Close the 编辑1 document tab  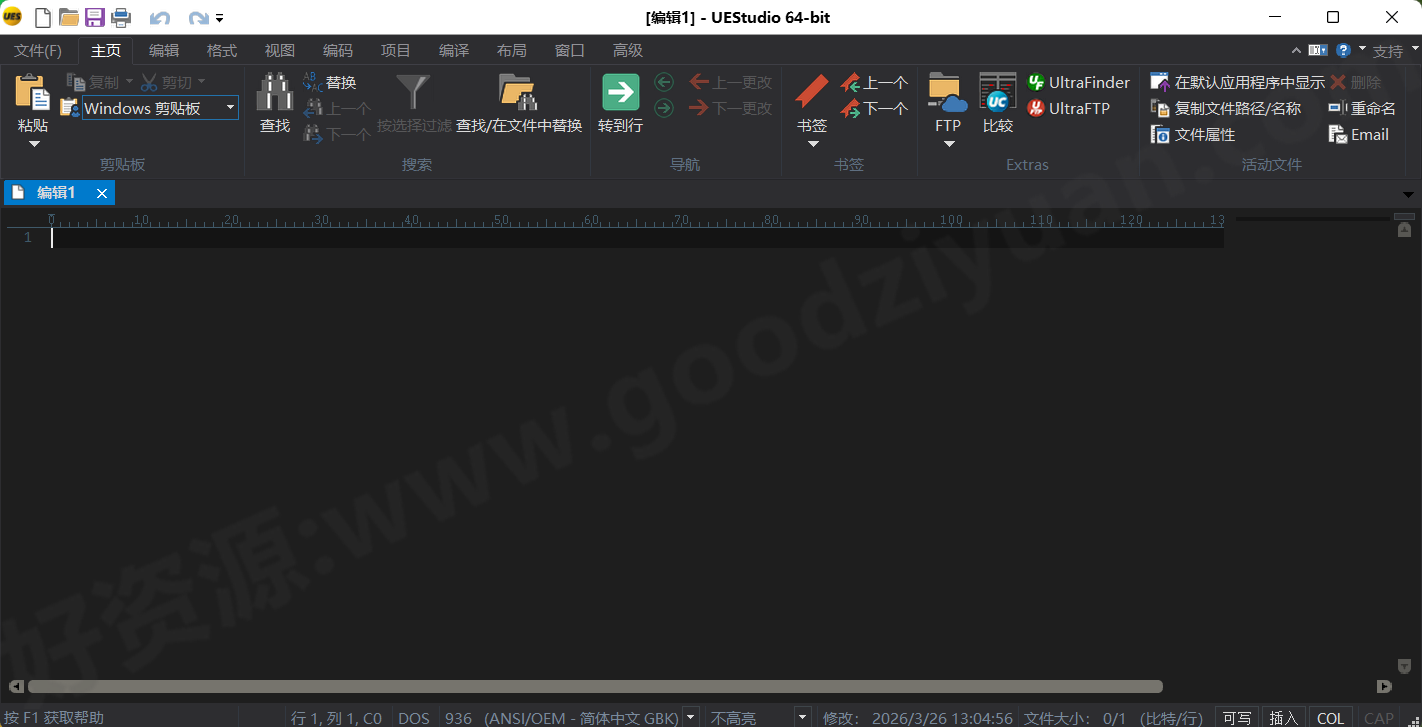coord(100,192)
